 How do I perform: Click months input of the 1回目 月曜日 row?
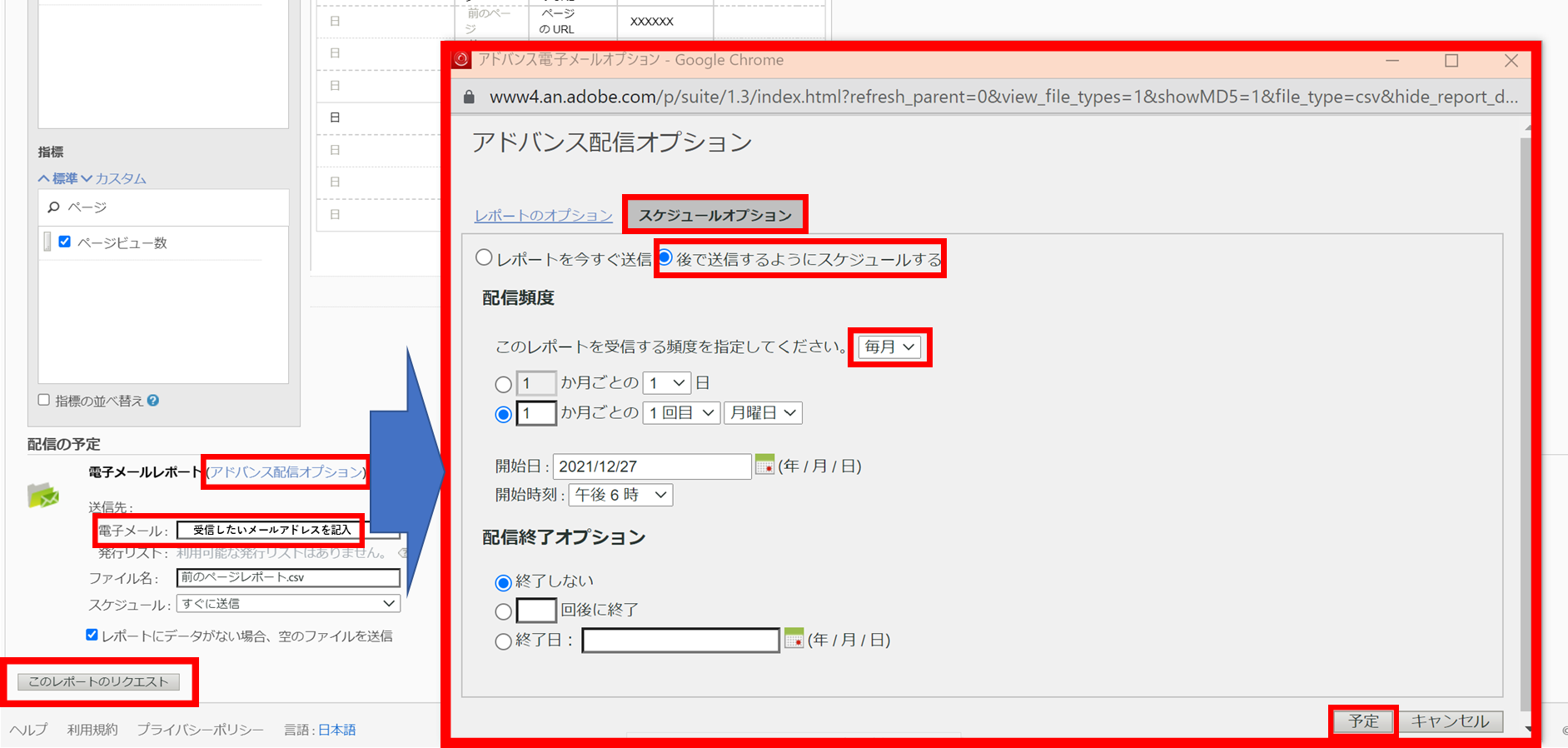pyautogui.click(x=536, y=413)
